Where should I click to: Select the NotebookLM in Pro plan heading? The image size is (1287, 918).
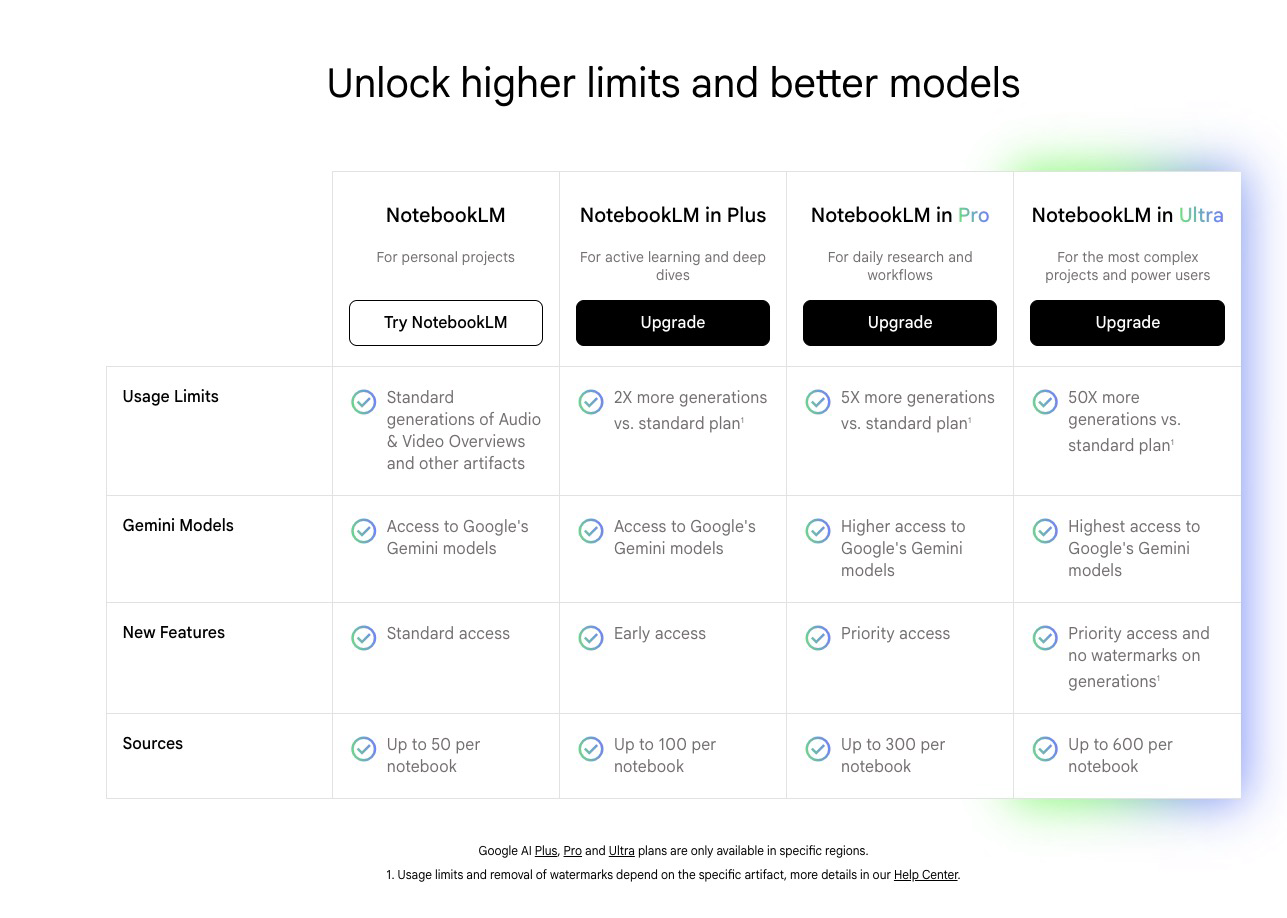coord(900,215)
